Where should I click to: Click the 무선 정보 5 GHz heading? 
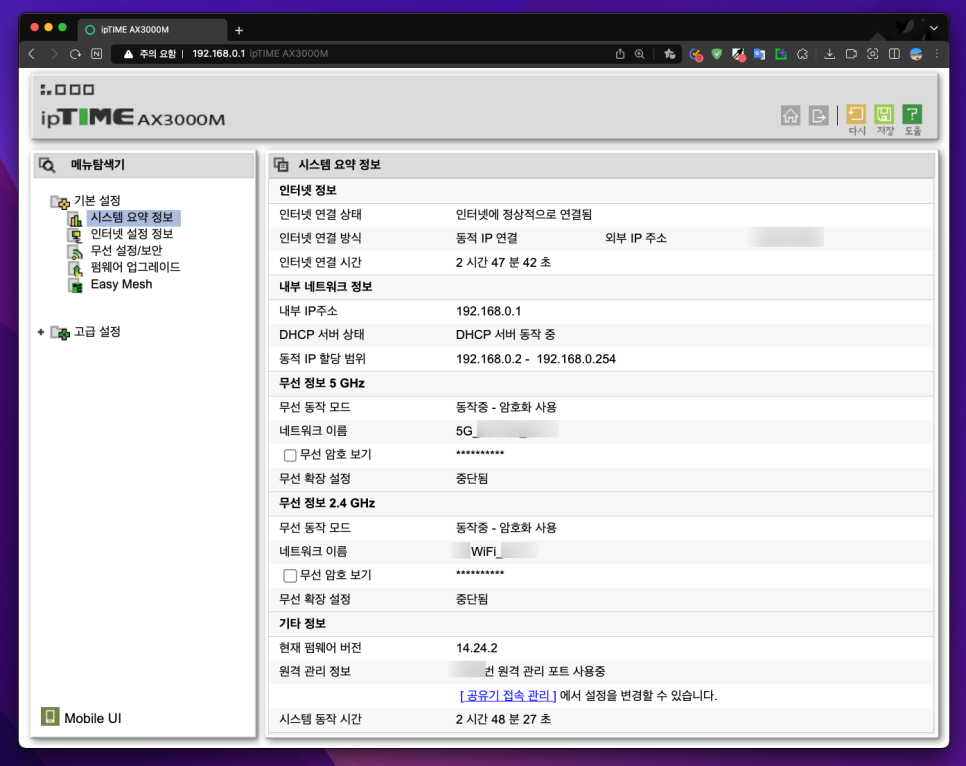[x=322, y=383]
